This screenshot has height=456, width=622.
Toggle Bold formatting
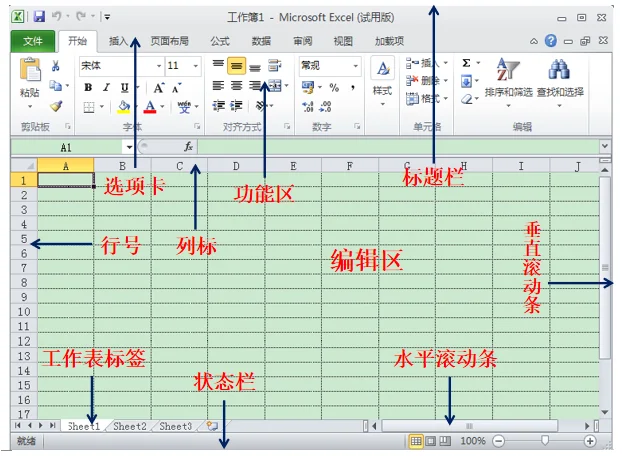[x=88, y=88]
